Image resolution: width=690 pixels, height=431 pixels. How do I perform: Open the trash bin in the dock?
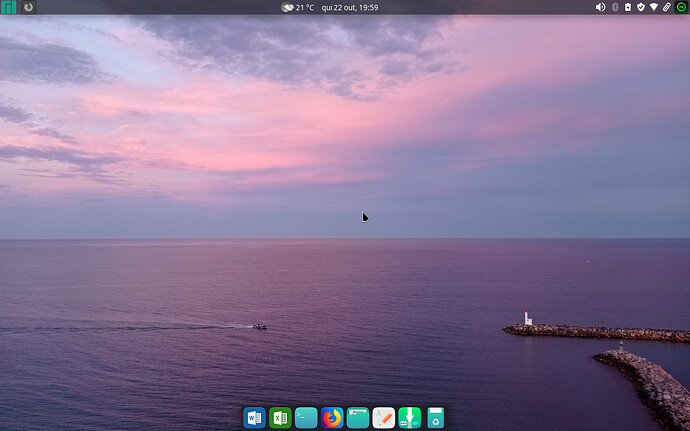pyautogui.click(x=436, y=418)
